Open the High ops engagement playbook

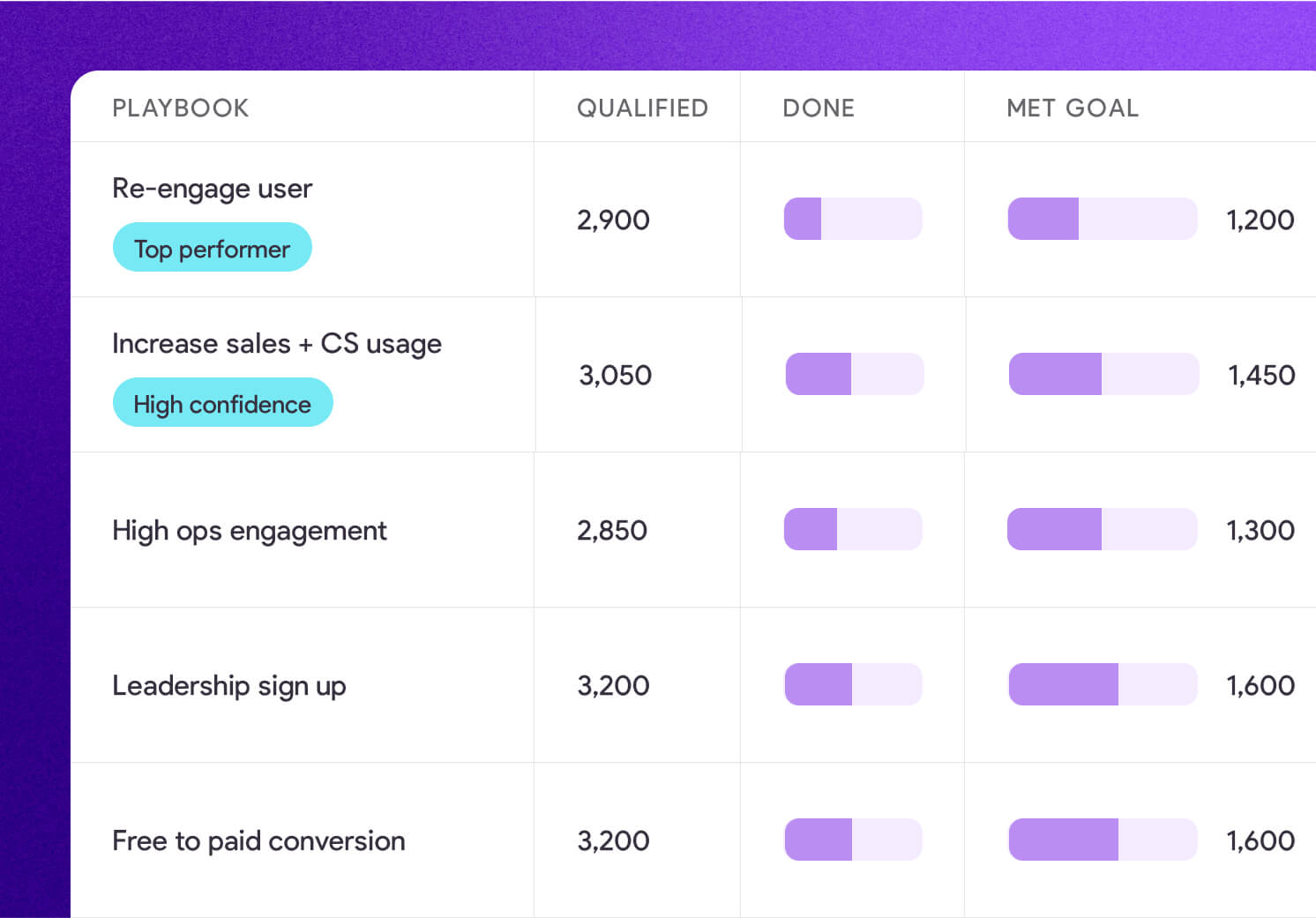[x=249, y=531]
